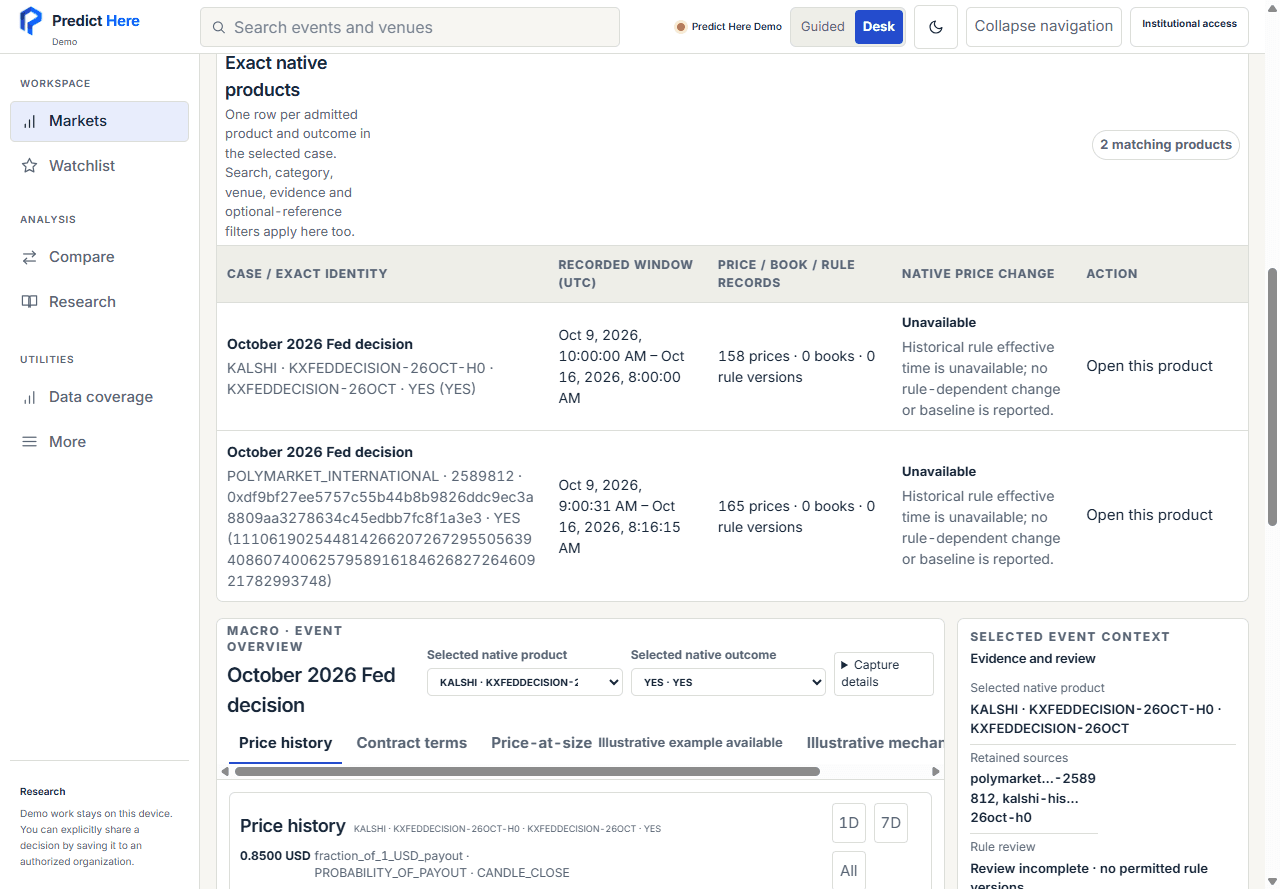
Task: Click the Markets bar chart icon
Action: (x=30, y=121)
